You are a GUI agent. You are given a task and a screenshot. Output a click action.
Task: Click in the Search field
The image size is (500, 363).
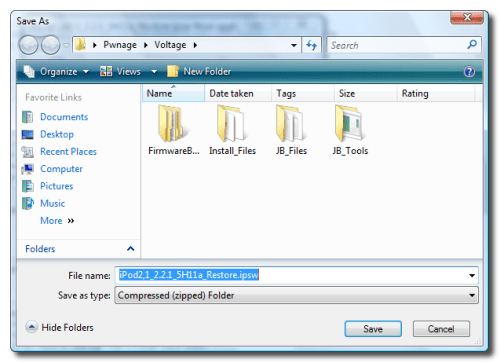pyautogui.click(x=397, y=45)
